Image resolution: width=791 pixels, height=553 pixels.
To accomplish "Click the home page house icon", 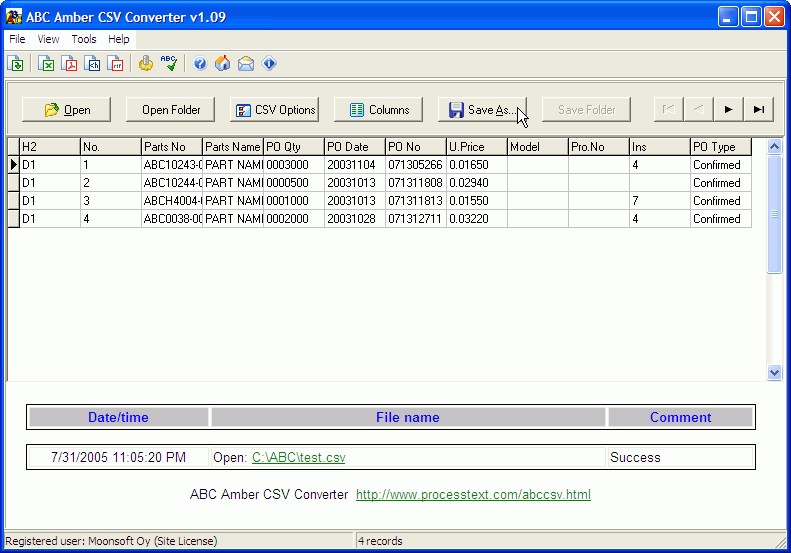I will click(x=222, y=64).
